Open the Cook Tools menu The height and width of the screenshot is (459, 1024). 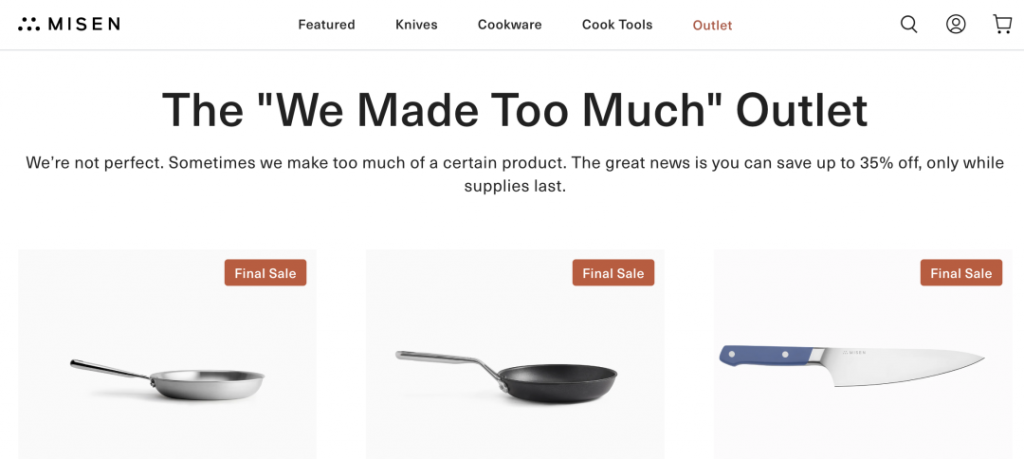(617, 25)
